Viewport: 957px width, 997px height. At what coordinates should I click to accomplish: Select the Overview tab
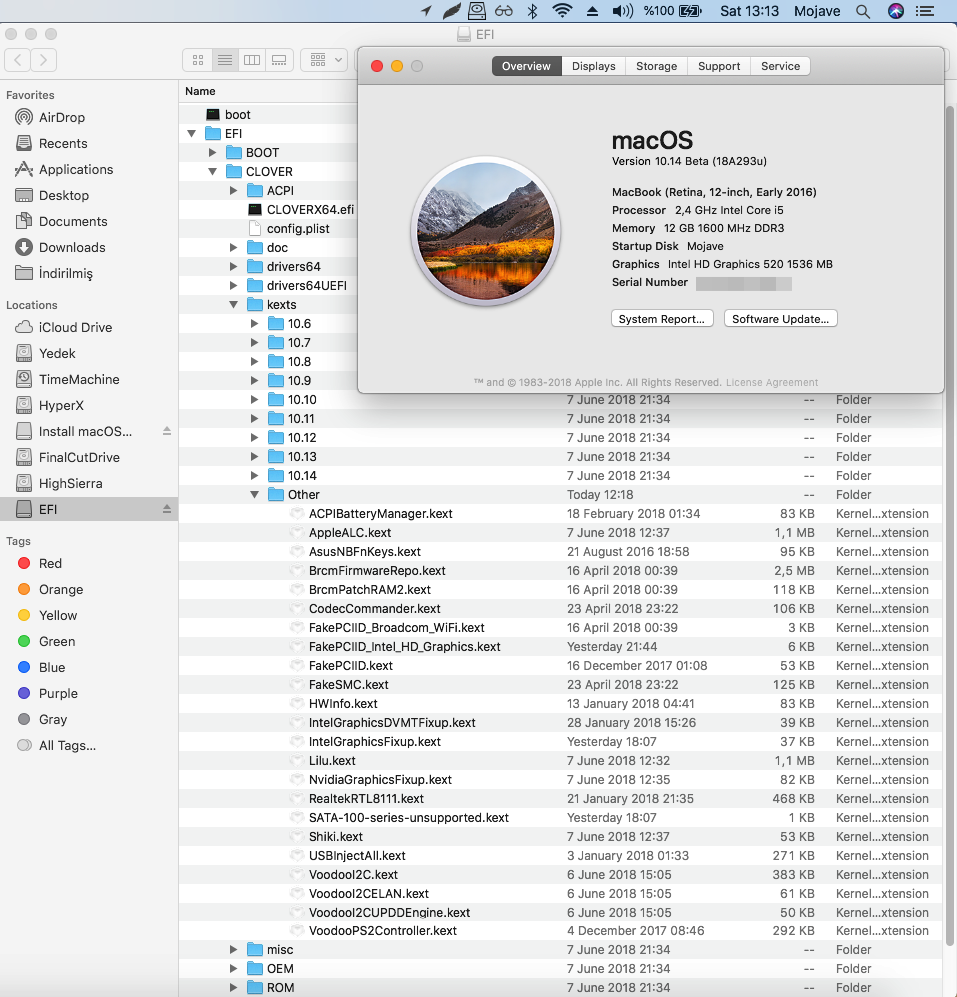[527, 66]
